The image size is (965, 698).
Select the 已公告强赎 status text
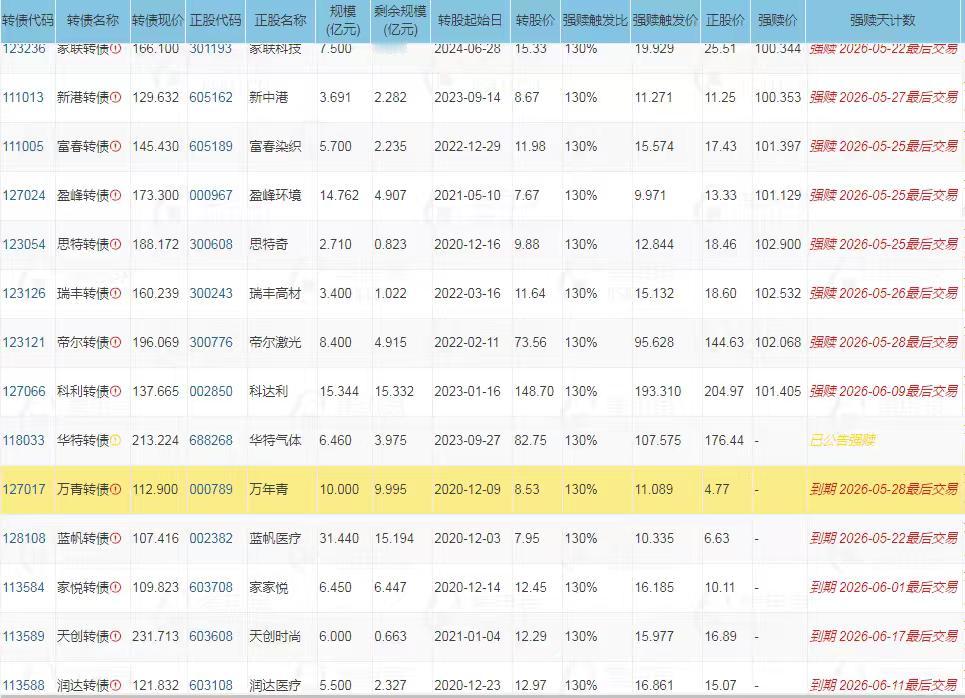click(842, 440)
